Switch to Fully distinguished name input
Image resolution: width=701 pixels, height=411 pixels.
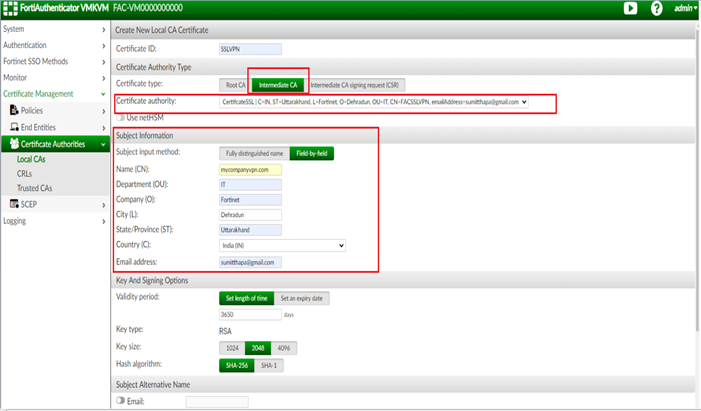252,153
